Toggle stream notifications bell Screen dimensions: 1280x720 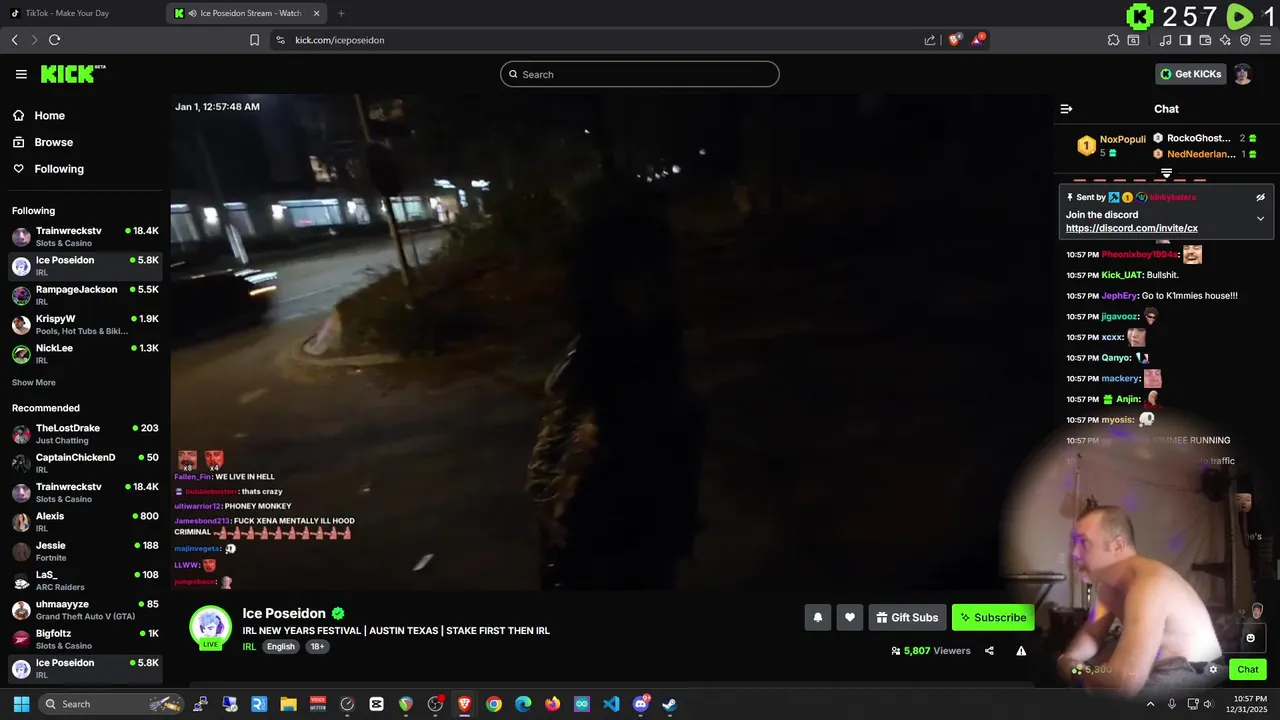[817, 618]
